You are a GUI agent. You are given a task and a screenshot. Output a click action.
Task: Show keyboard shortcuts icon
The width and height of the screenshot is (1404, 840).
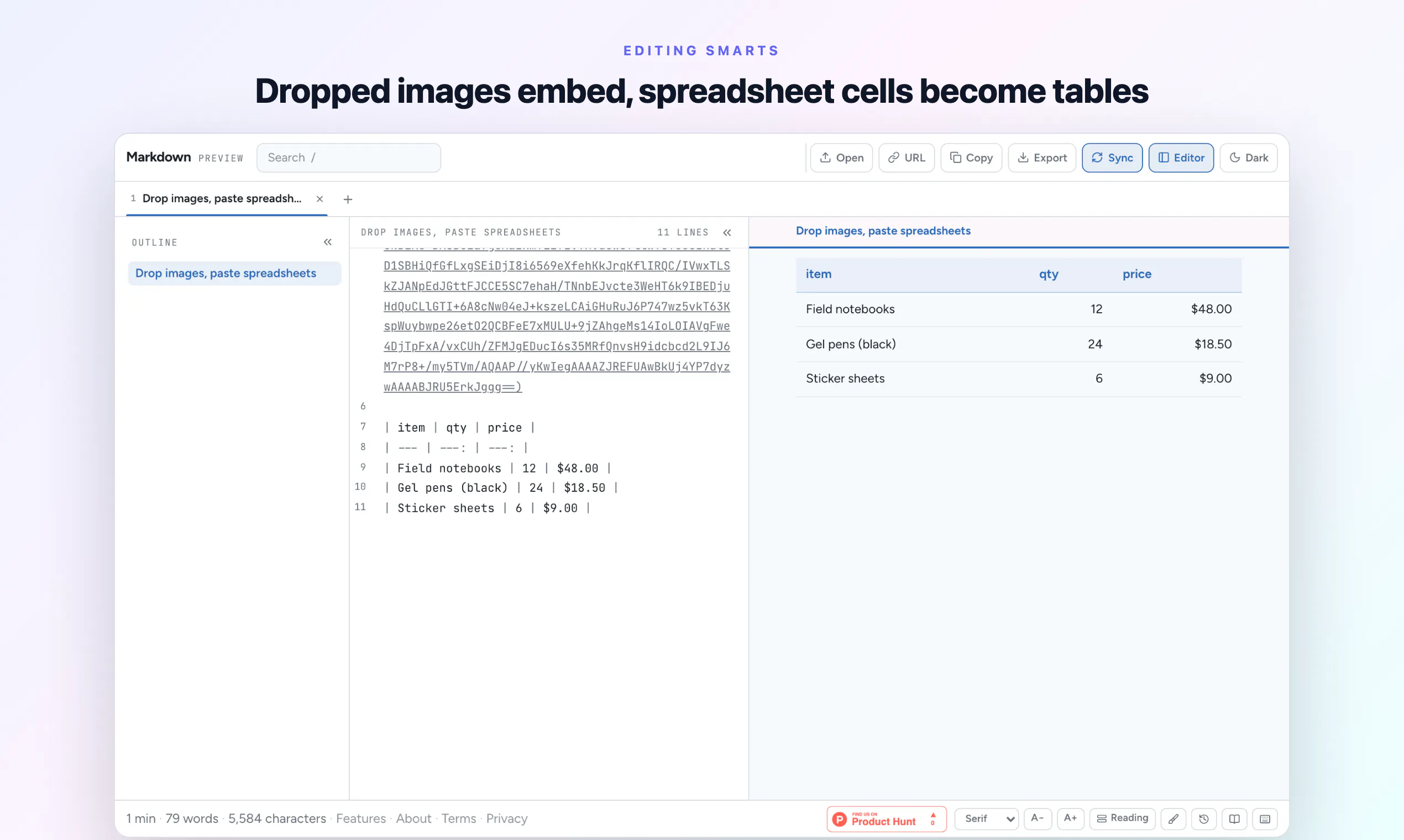1265,818
